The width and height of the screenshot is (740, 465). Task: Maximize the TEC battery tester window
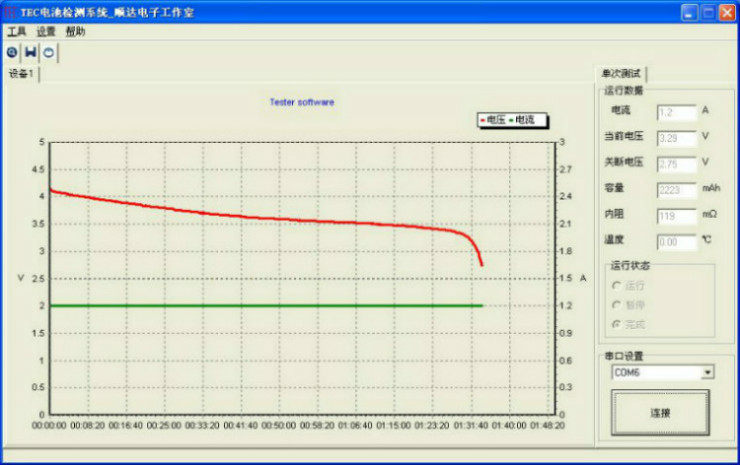pos(708,13)
